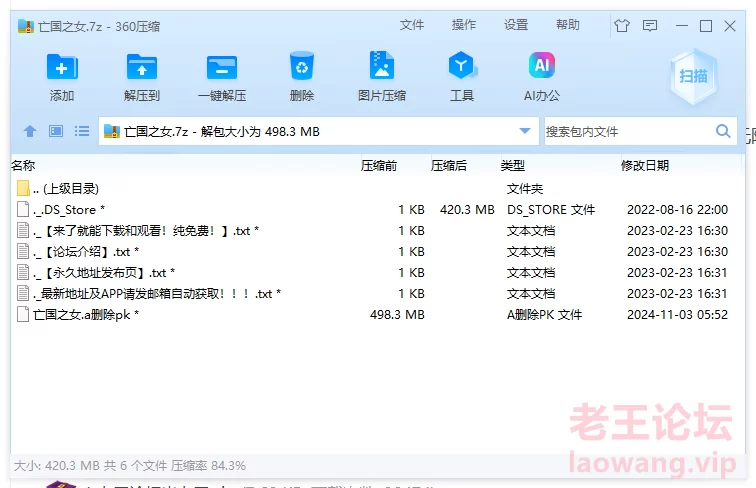Click the search-in-archive input field
This screenshot has height=488, width=756.
626,131
